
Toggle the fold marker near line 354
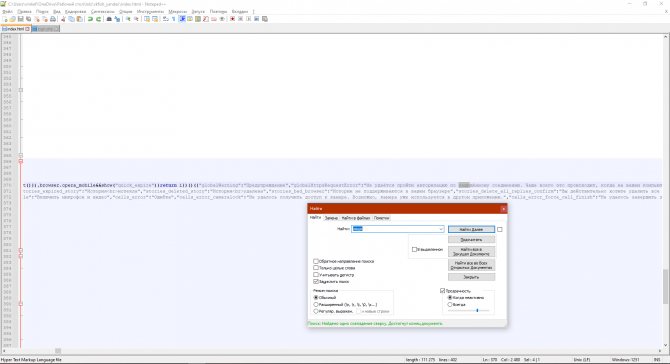point(21,90)
